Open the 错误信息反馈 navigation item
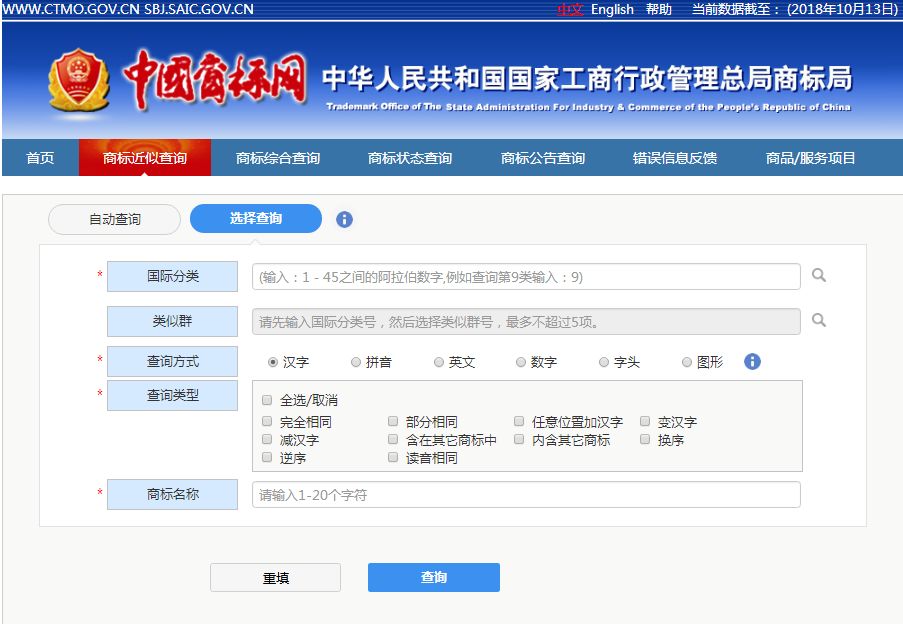Image resolution: width=903 pixels, height=624 pixels. click(675, 158)
